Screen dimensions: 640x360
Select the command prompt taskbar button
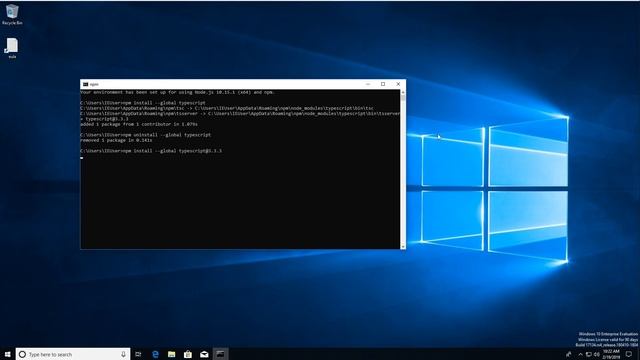(x=220, y=354)
